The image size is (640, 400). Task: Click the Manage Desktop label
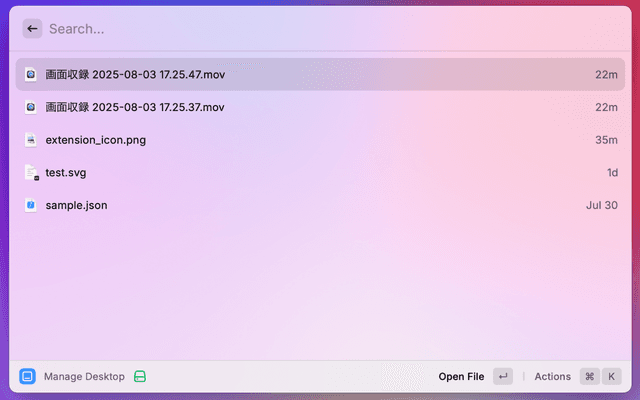[84, 377]
